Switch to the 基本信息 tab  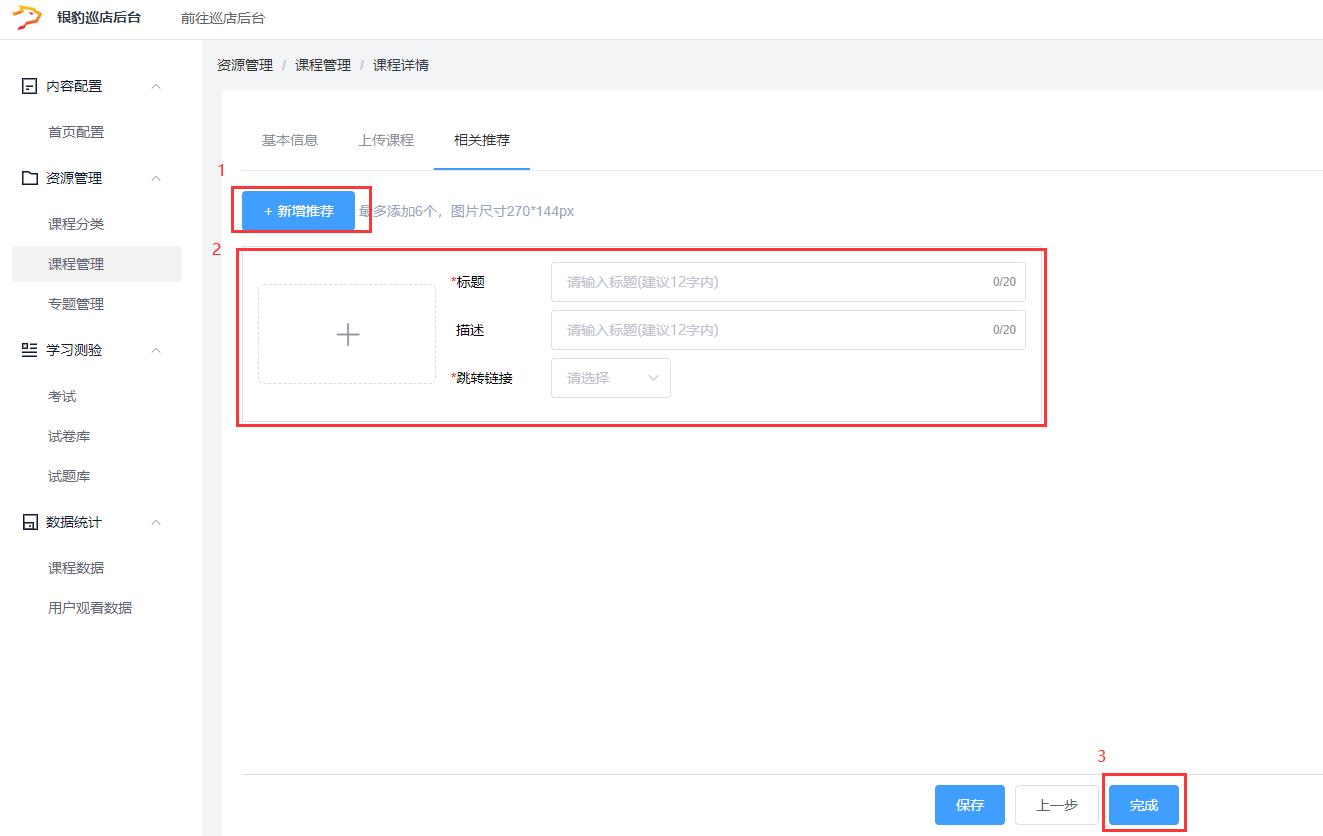[x=290, y=140]
